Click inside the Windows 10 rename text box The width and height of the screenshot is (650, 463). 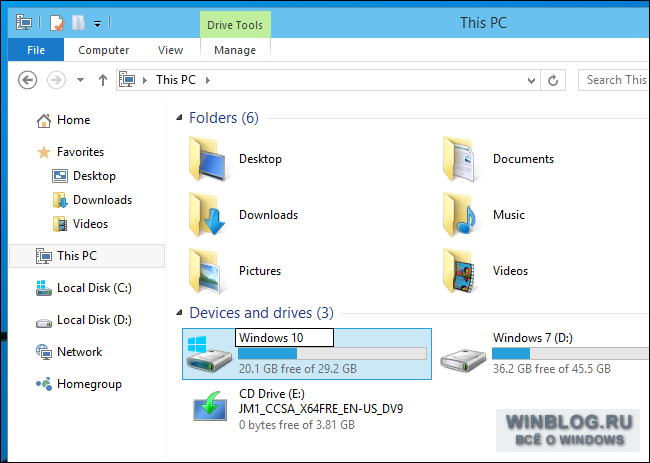coord(284,338)
